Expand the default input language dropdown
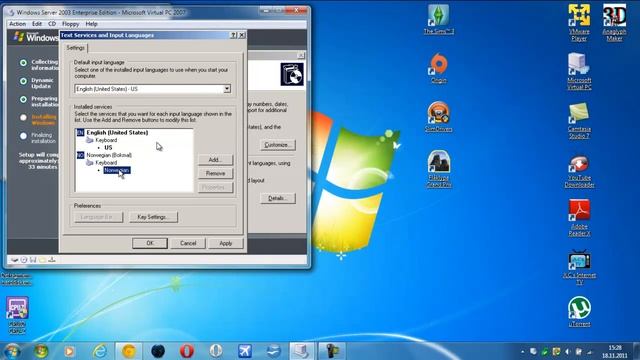 (x=227, y=89)
